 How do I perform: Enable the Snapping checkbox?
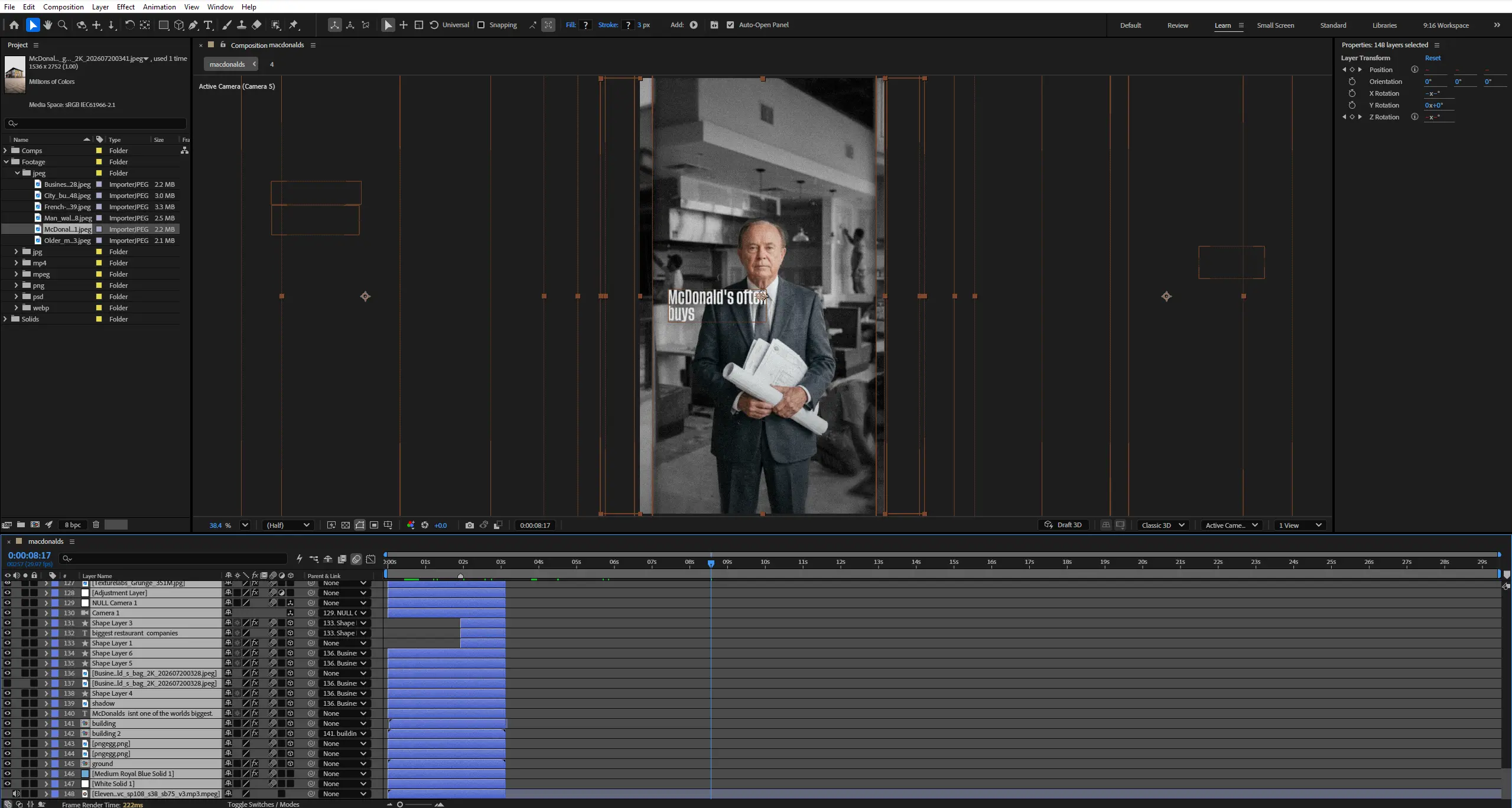(481, 25)
